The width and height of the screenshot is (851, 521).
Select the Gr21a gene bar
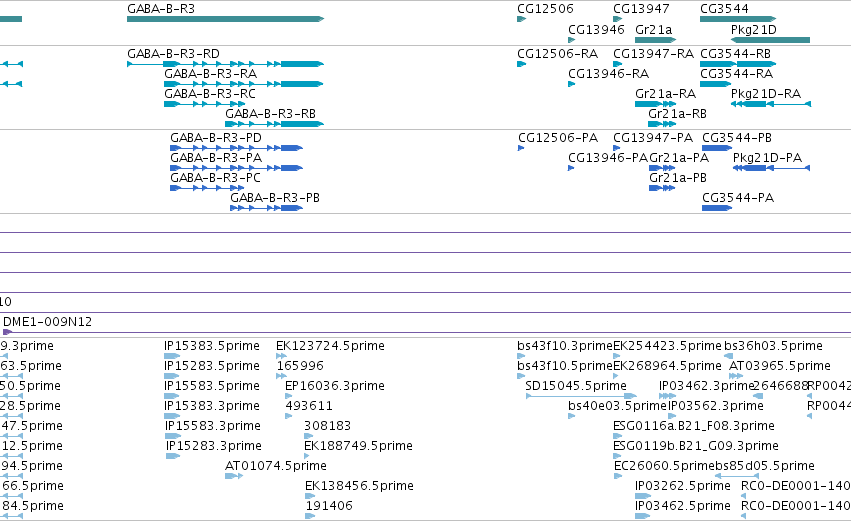(x=656, y=40)
